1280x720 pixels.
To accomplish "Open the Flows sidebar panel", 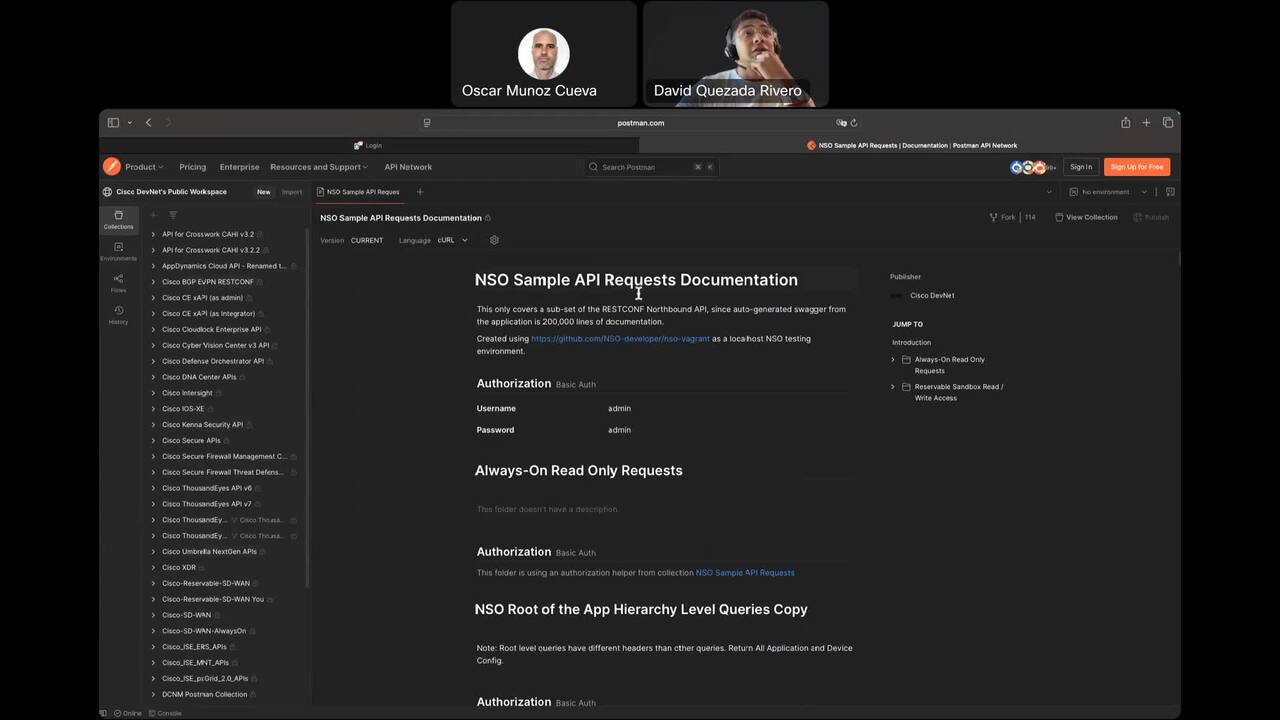I will [x=118, y=284].
